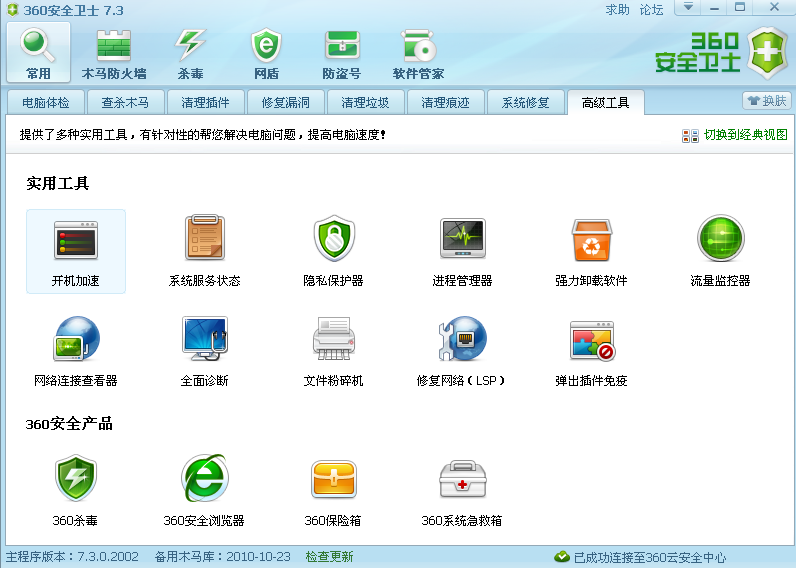Switch to the 清理插件 tab

[206, 103]
